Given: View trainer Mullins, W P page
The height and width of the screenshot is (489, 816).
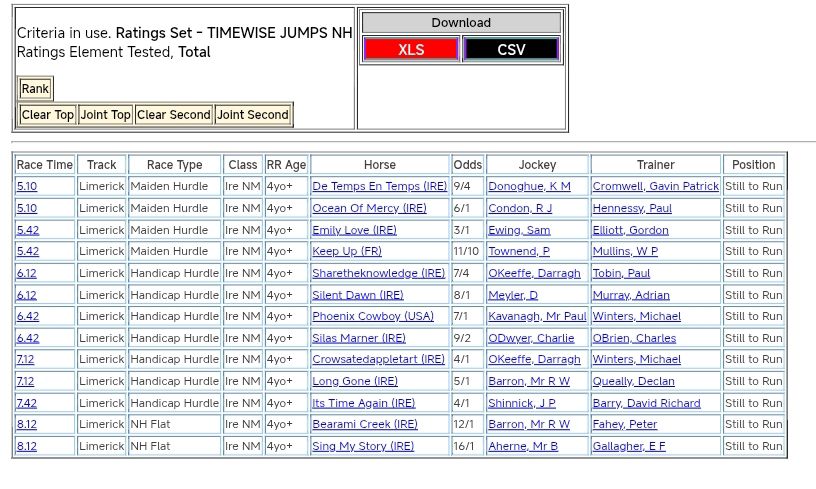Looking at the screenshot, I should (625, 252).
